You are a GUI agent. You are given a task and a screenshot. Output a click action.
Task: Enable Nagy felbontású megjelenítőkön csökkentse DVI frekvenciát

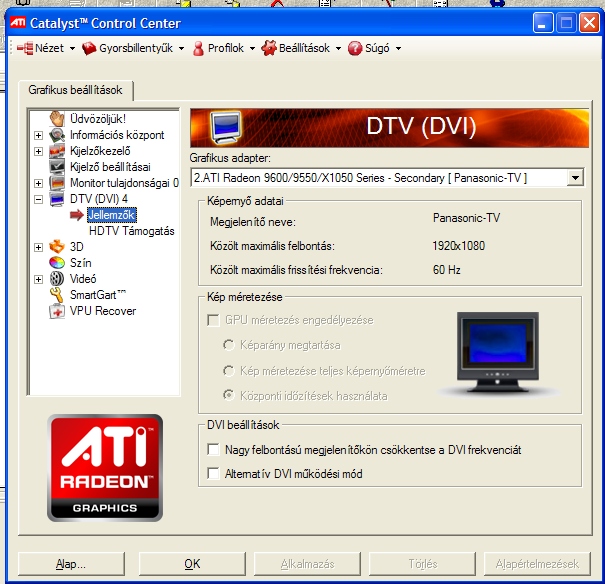213,449
